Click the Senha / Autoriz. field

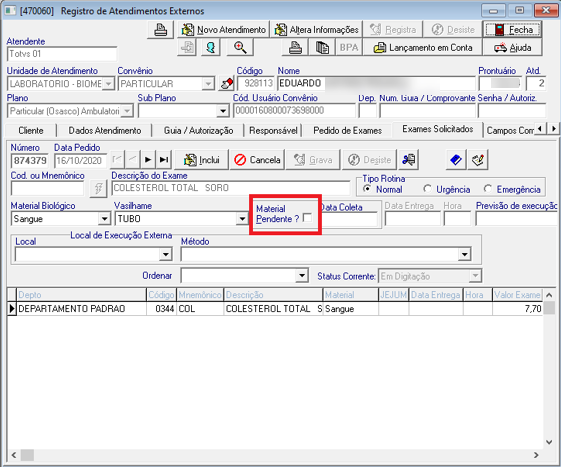(x=512, y=111)
